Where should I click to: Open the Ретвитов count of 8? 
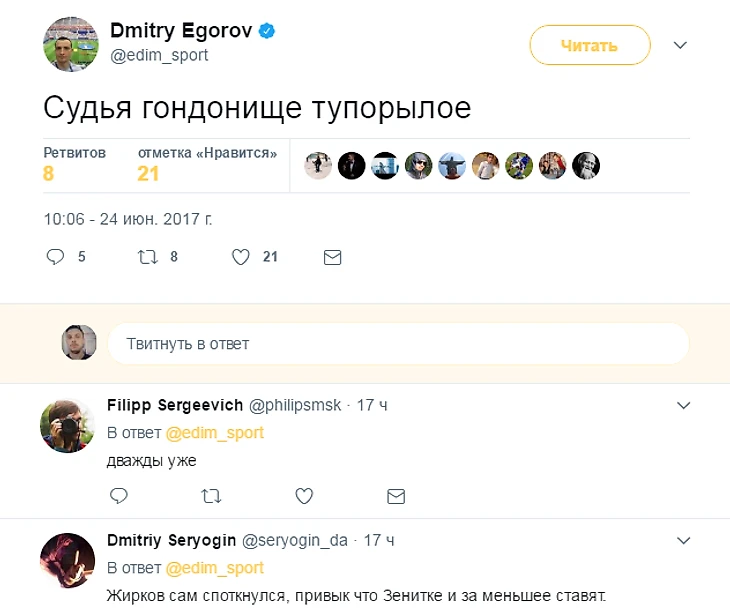pyautogui.click(x=50, y=174)
